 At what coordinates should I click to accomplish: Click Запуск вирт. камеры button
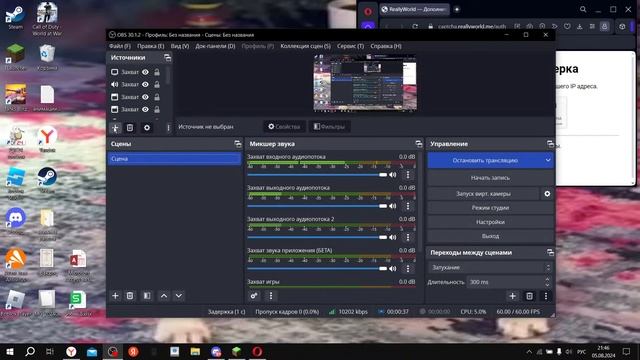483,194
